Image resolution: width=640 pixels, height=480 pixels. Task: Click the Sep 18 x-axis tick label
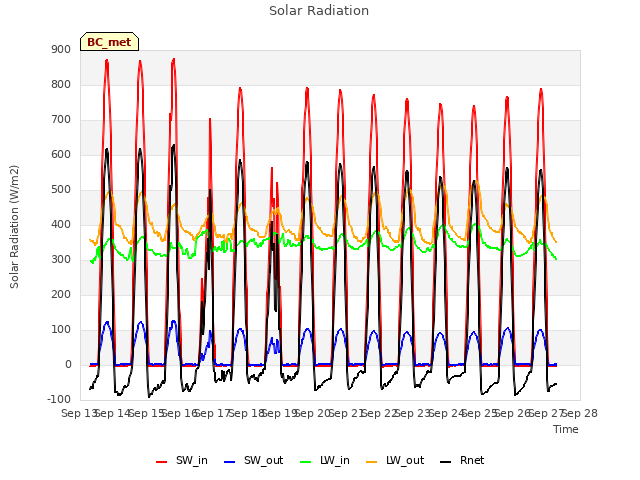(246, 414)
